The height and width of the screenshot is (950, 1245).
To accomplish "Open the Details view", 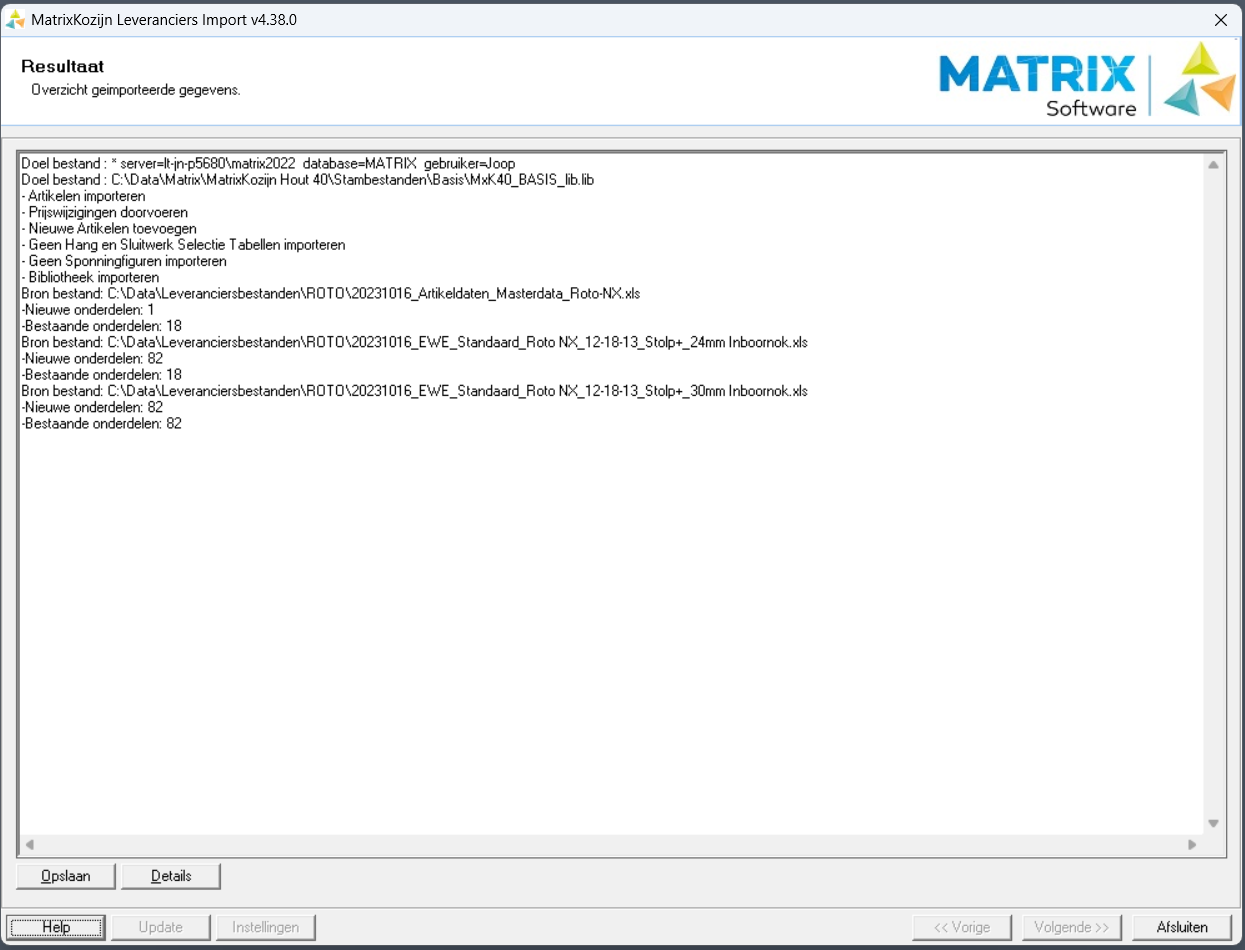I will click(x=171, y=876).
